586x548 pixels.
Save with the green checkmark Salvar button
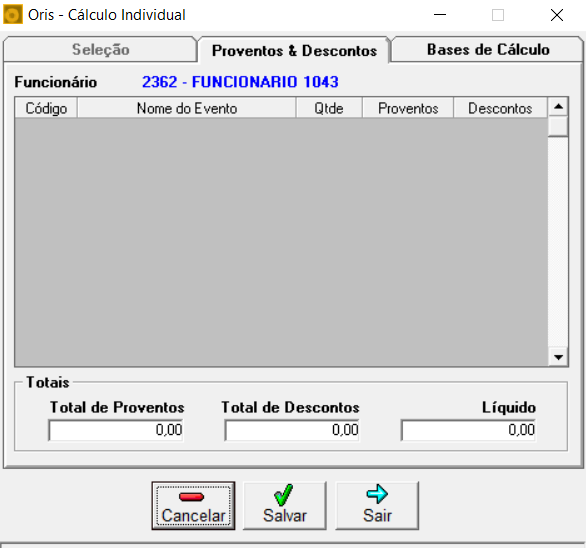pyautogui.click(x=285, y=505)
